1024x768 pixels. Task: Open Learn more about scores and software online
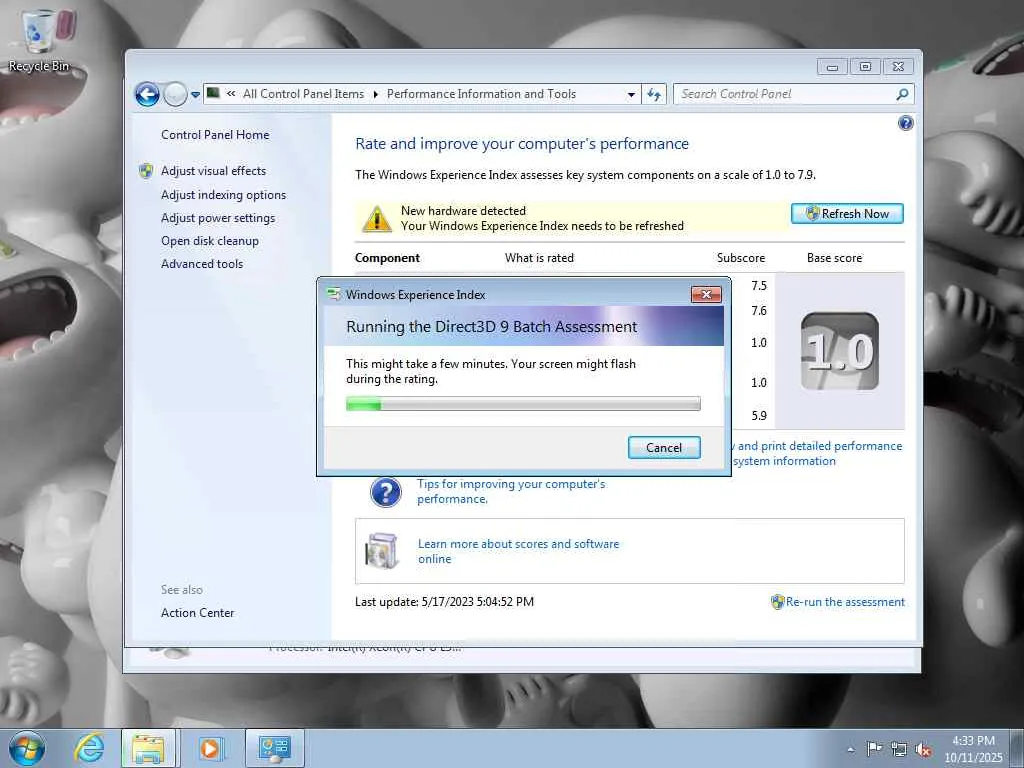pos(519,551)
